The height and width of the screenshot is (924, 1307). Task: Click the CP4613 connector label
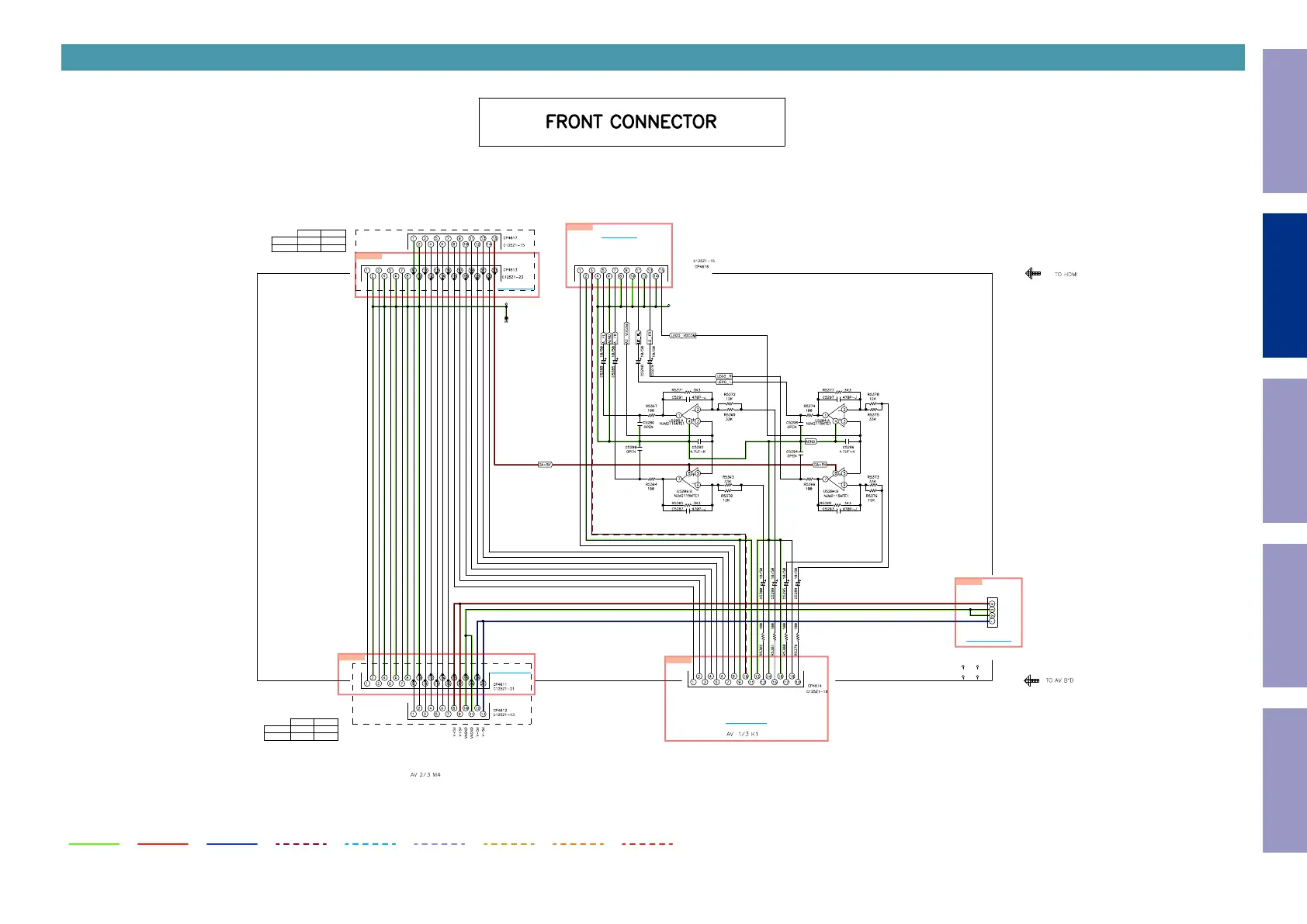point(510,270)
